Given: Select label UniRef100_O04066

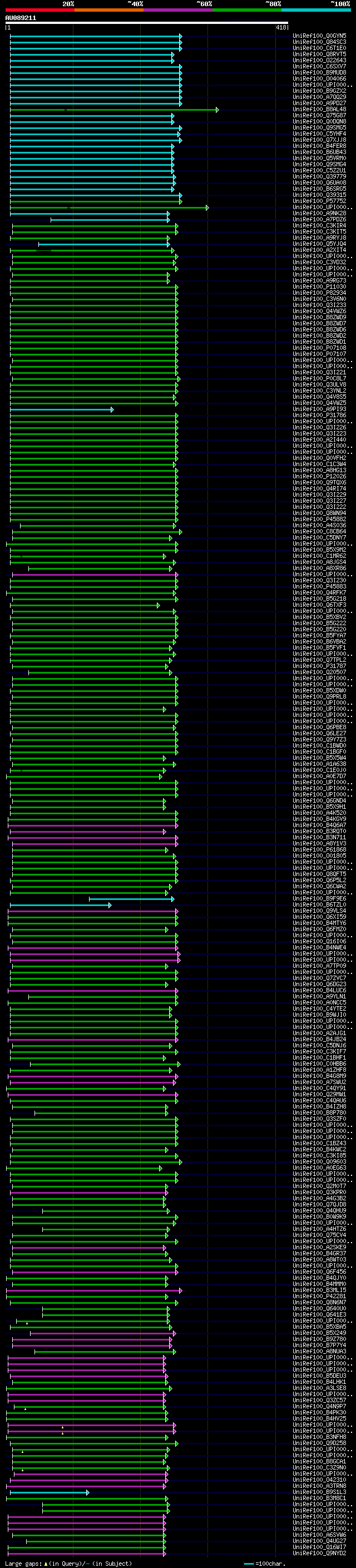Looking at the screenshot, I should pyautogui.click(x=319, y=78).
